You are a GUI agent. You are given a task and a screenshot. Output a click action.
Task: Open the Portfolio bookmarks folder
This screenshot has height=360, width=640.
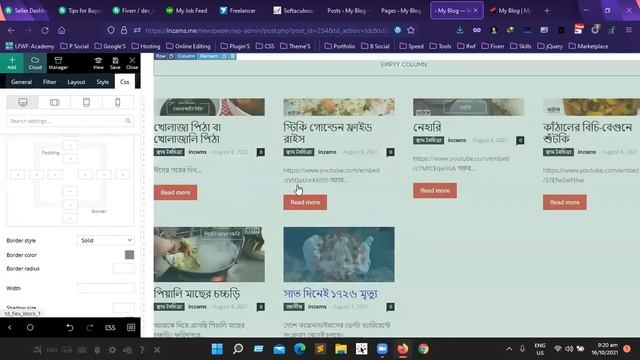(340, 46)
